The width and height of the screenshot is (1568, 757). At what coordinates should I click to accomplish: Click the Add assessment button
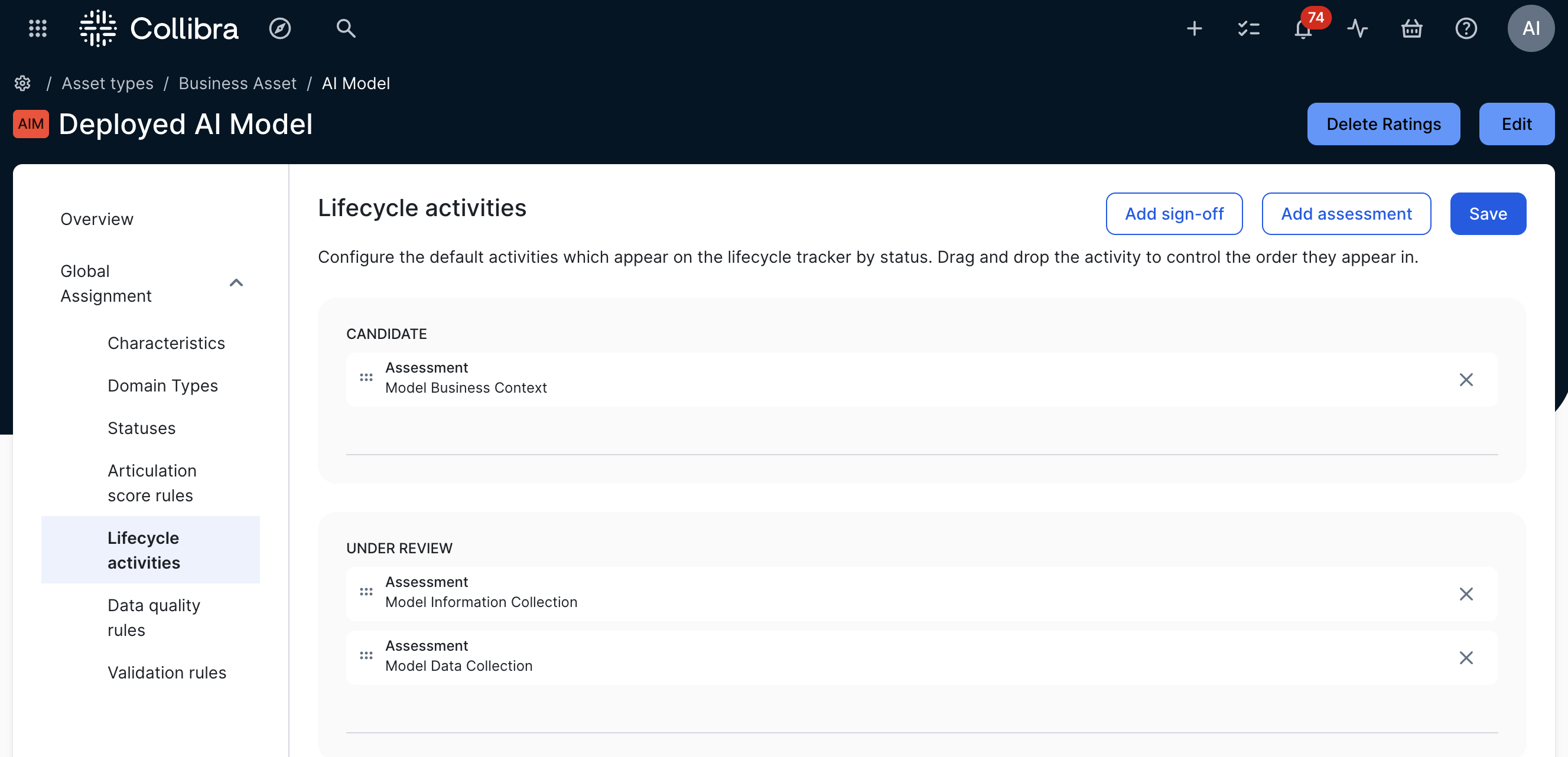1346,214
